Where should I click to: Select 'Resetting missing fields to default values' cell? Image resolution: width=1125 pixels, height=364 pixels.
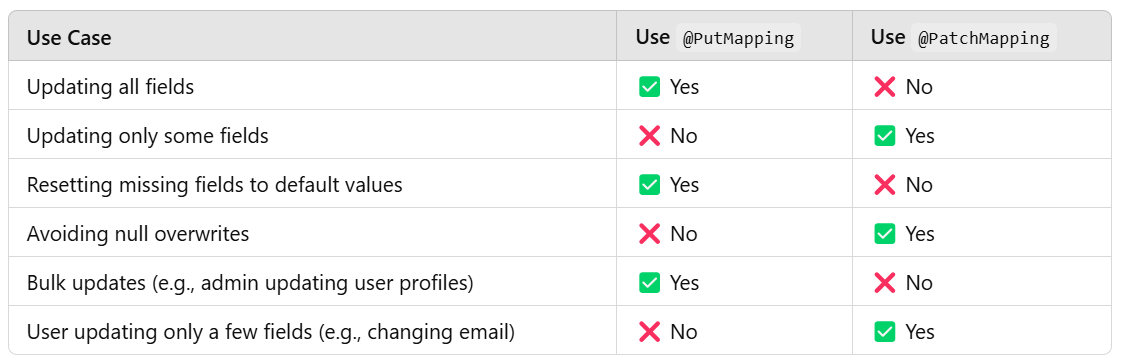pos(215,185)
